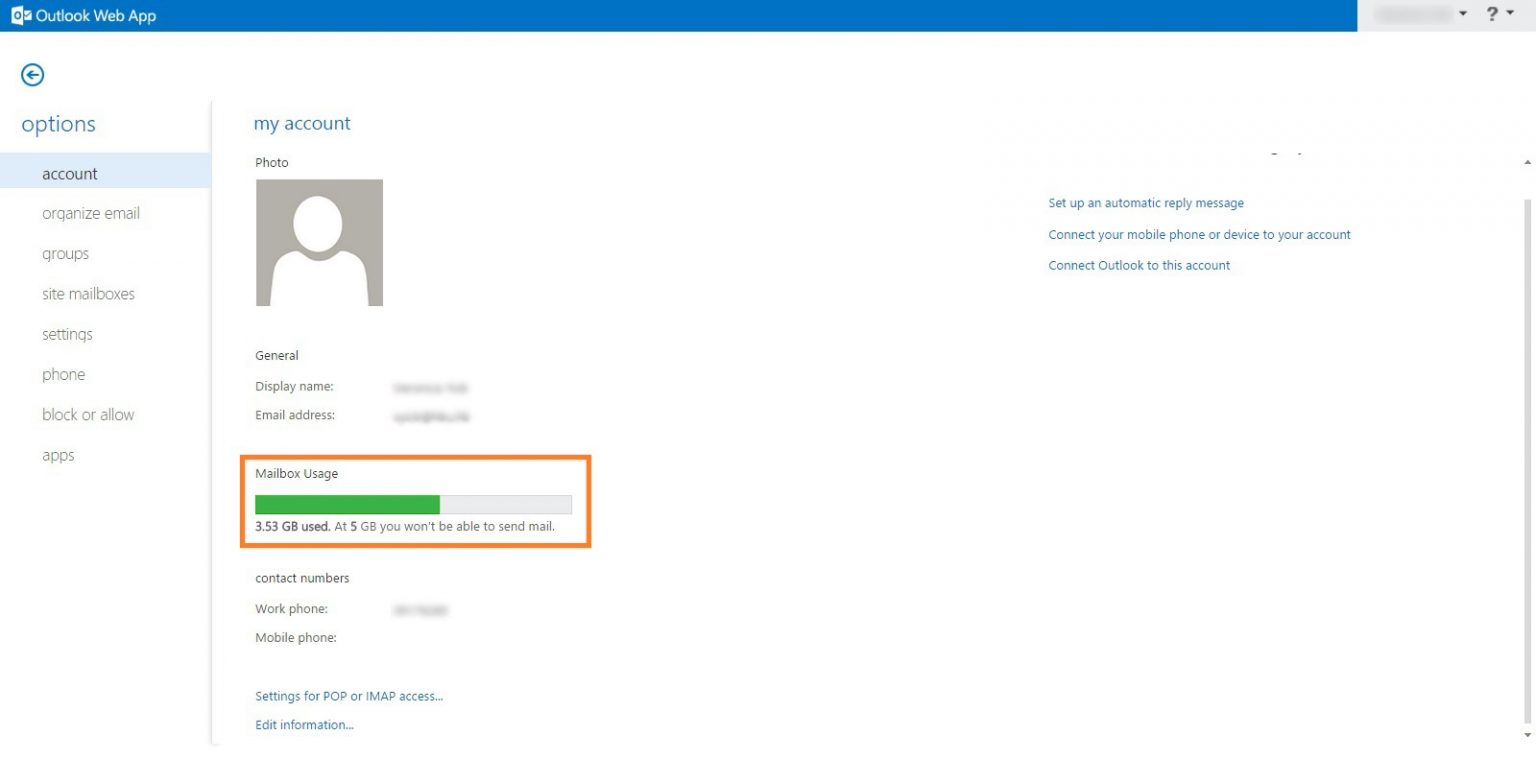1536x759 pixels.
Task: Click the Outlook Web App logo
Action: (x=84, y=15)
